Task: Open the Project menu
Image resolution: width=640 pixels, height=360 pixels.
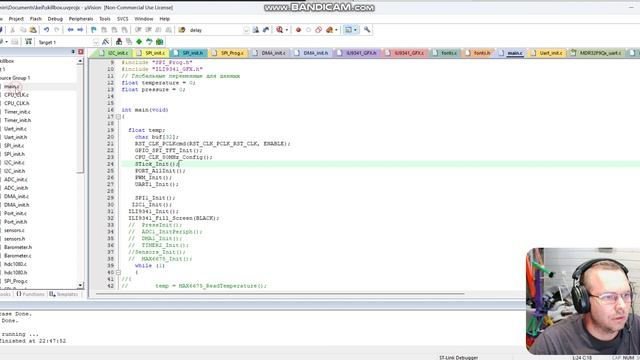Action: point(16,19)
